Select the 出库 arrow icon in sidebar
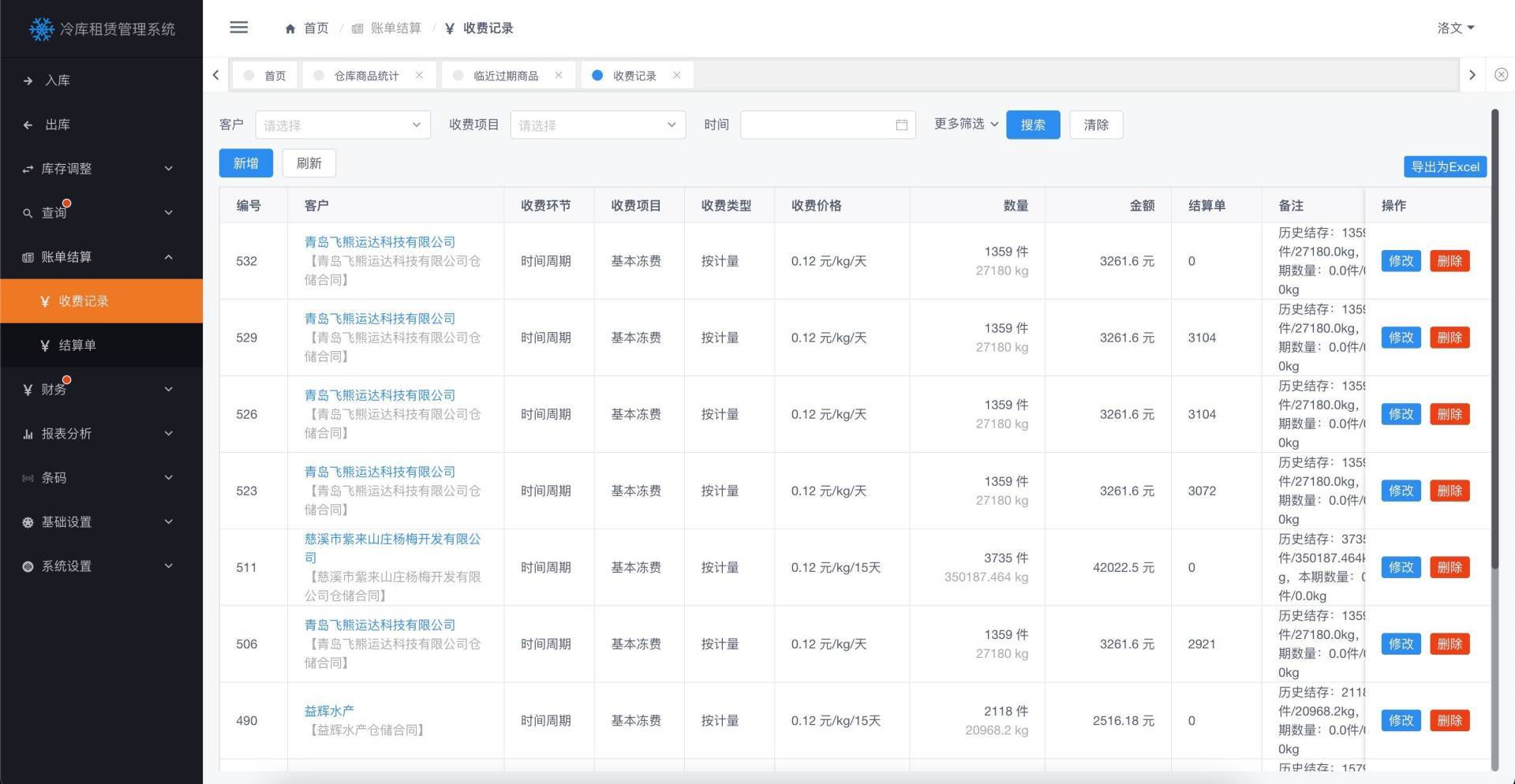The image size is (1515, 784). coord(26,124)
